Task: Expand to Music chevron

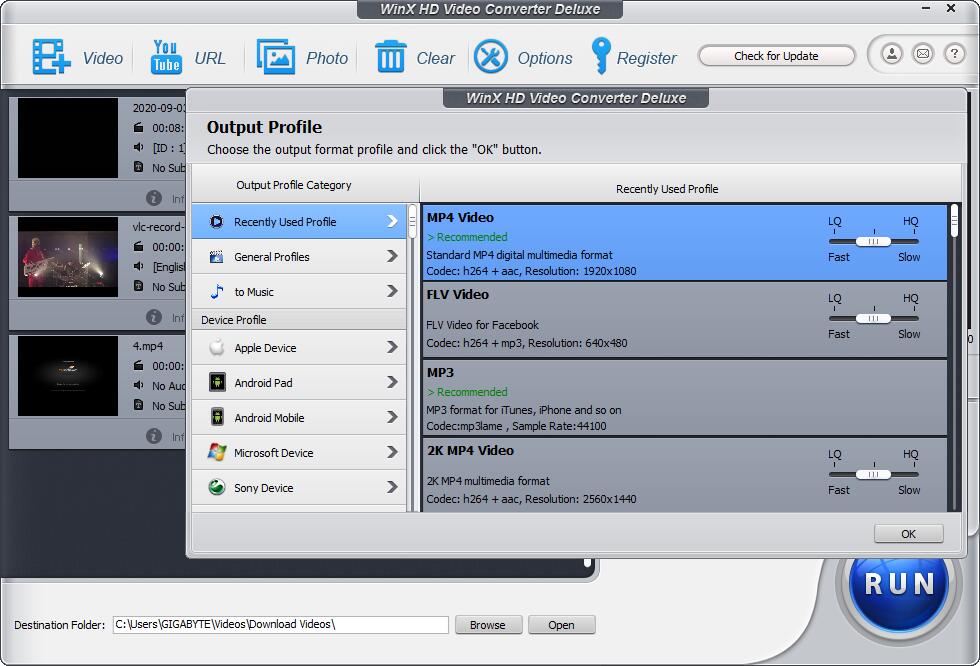Action: pos(392,291)
